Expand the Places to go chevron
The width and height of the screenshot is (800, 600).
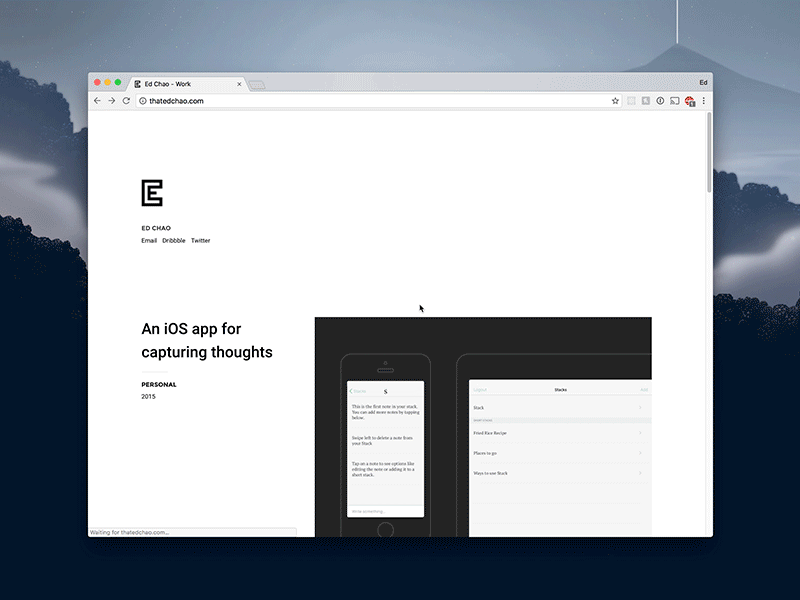pyautogui.click(x=640, y=452)
